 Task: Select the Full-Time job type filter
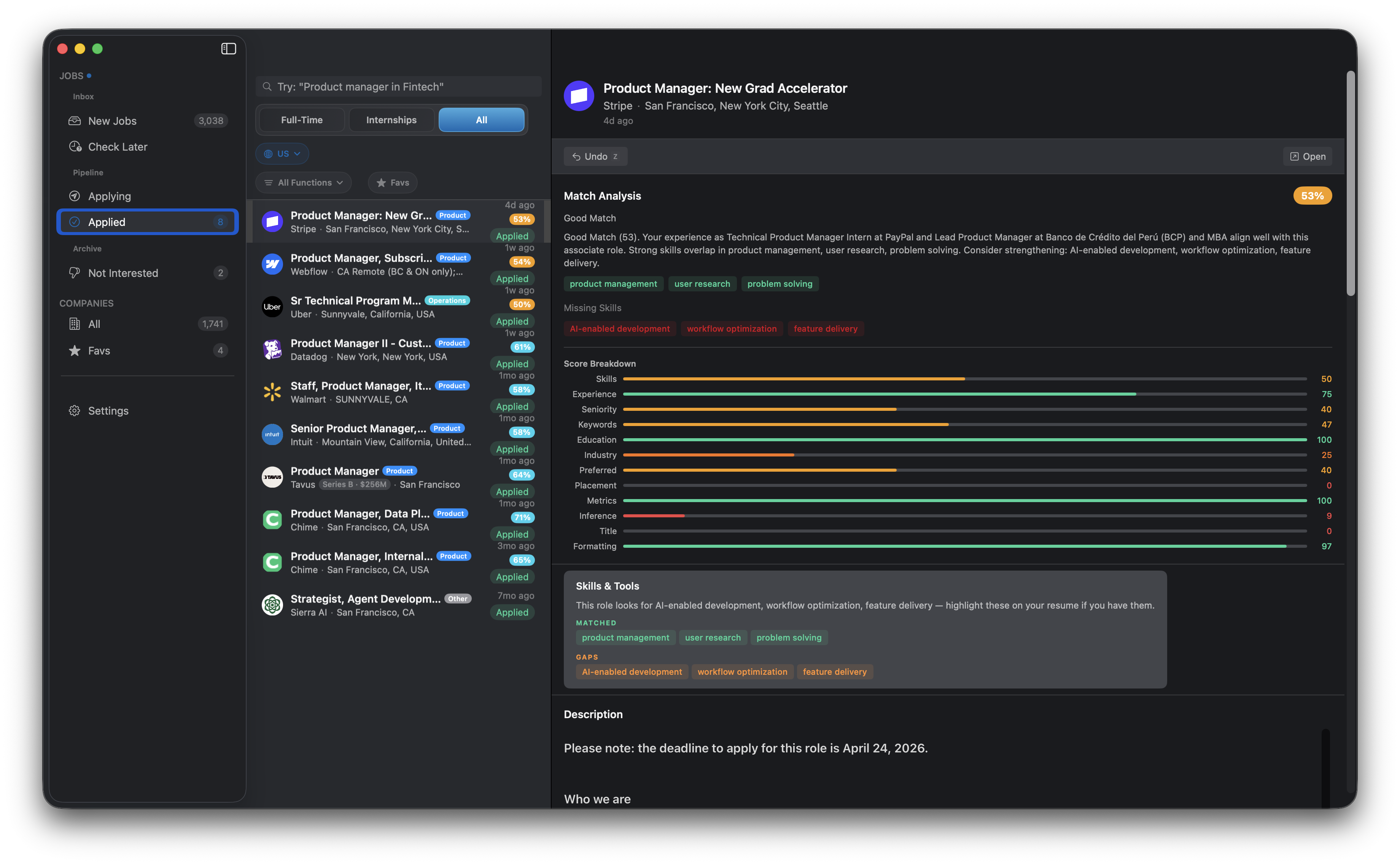click(302, 120)
